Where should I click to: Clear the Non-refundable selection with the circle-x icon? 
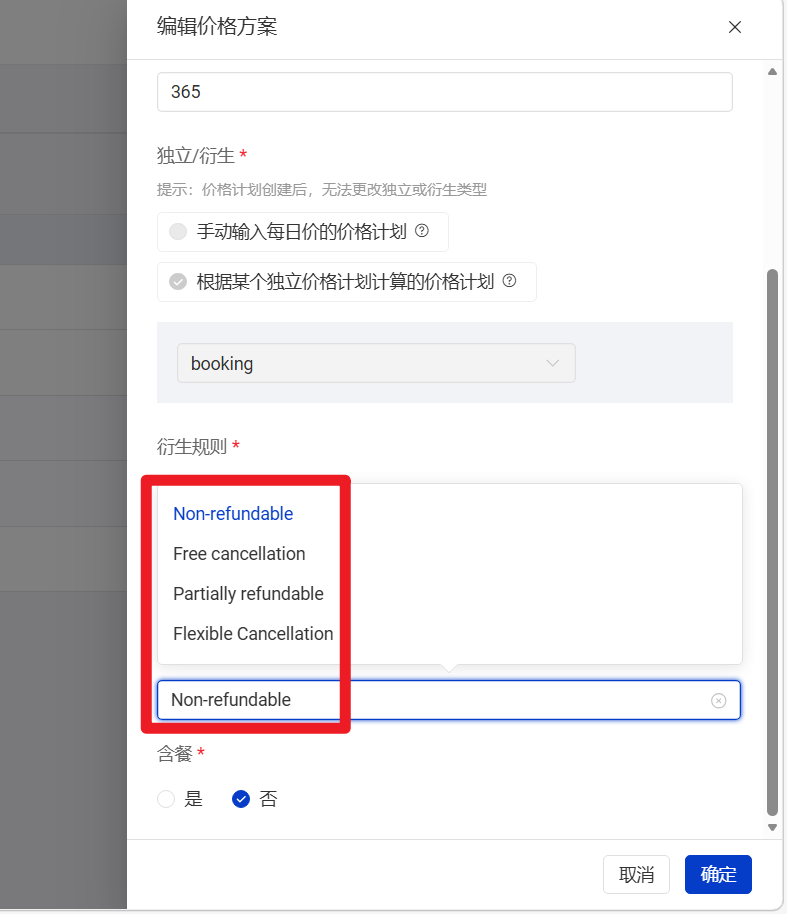point(718,701)
